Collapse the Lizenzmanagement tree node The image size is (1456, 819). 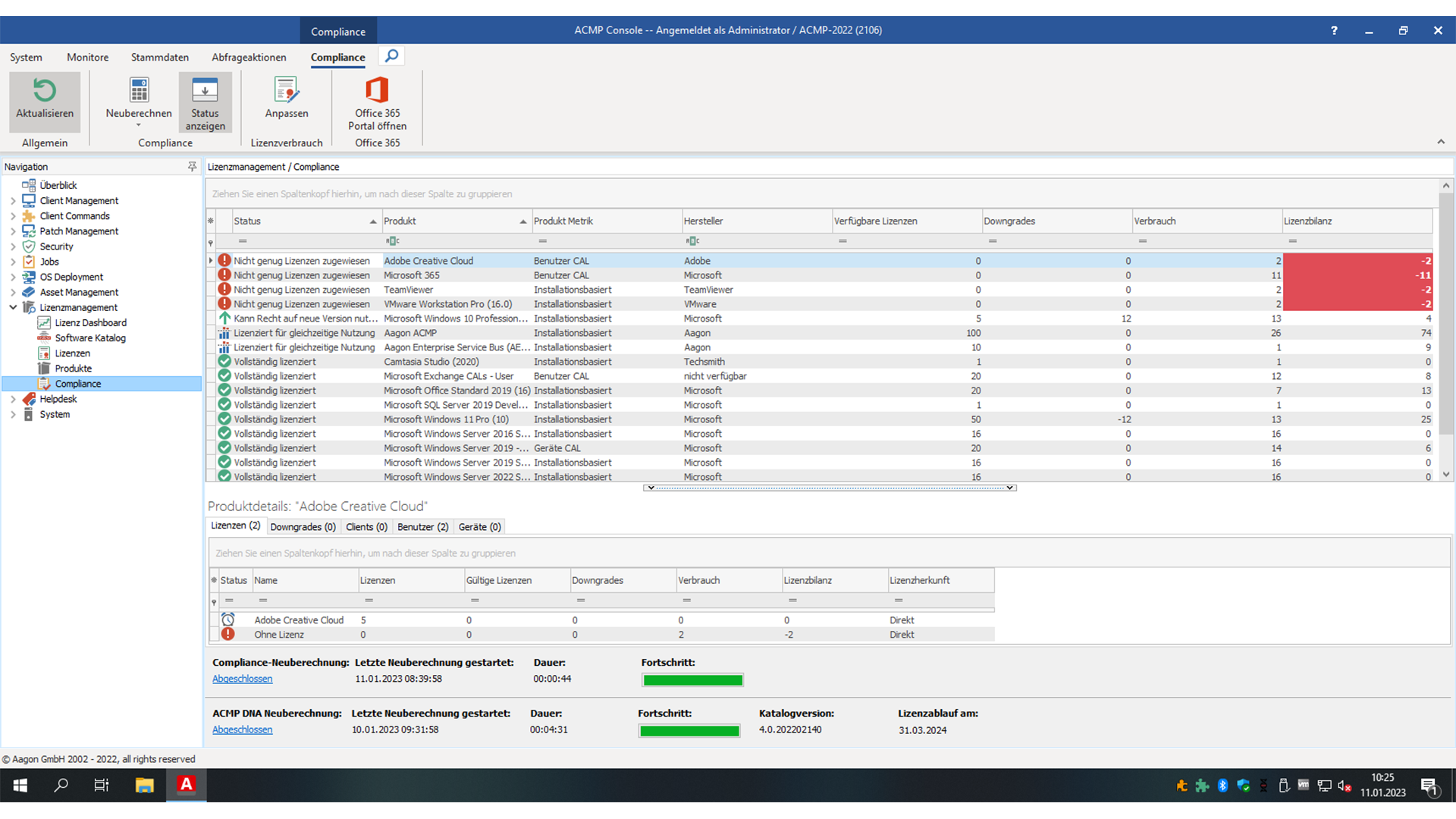pyautogui.click(x=13, y=307)
